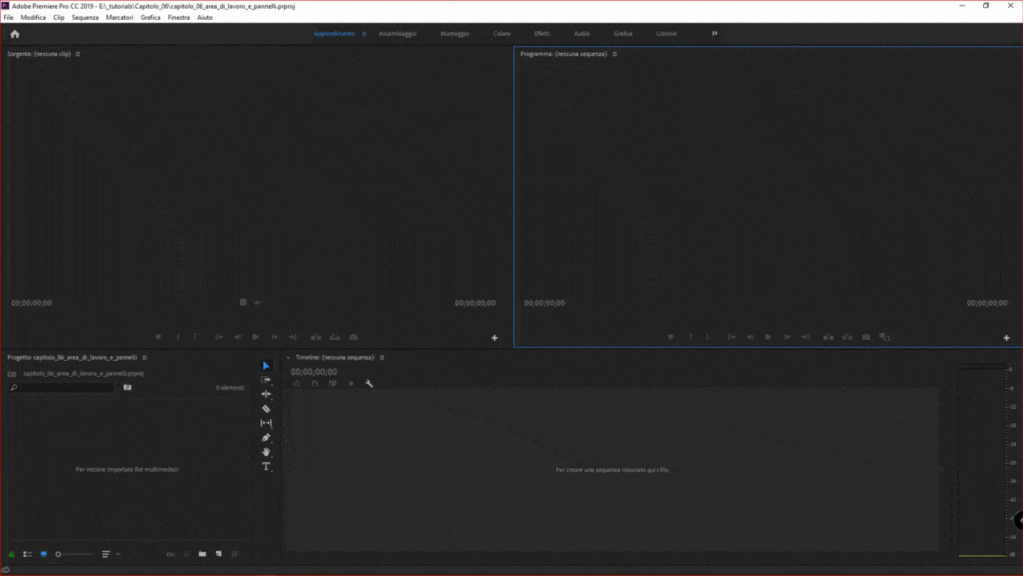This screenshot has width=1024, height=576.
Task: Select the Razor tool
Action: click(x=266, y=408)
